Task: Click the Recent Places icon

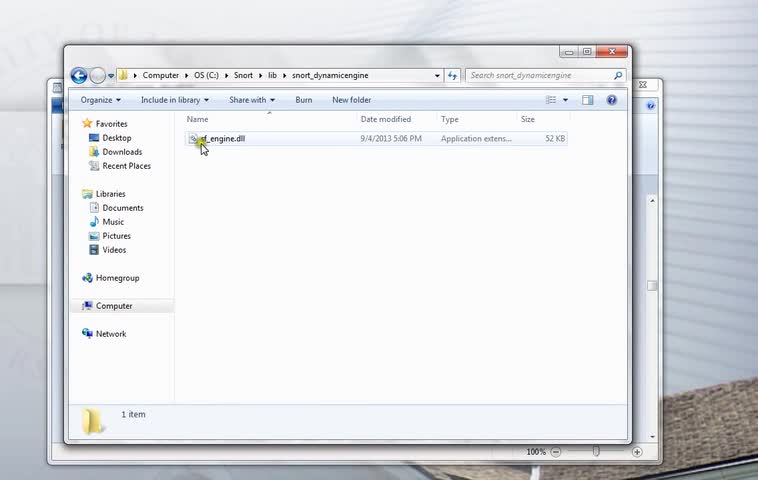Action: click(x=94, y=166)
